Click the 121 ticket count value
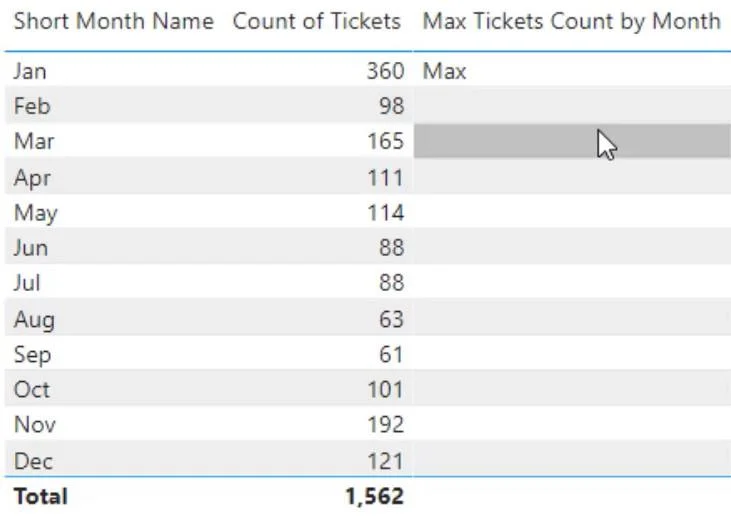 tap(385, 461)
